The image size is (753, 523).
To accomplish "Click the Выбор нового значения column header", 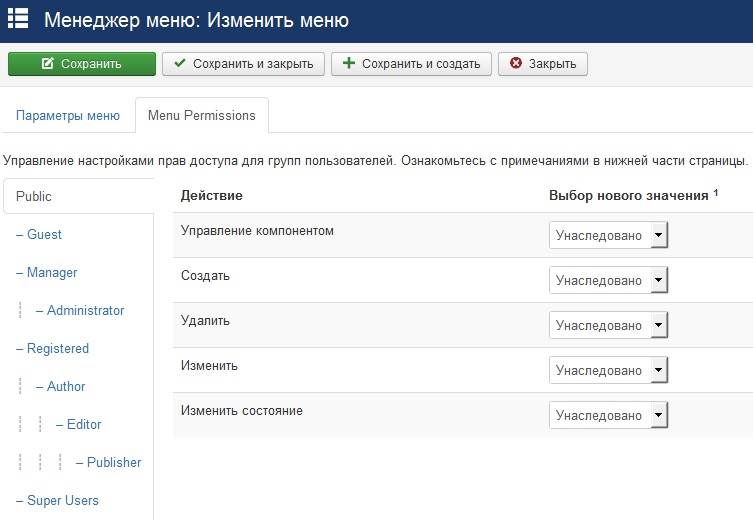I will tap(633, 195).
